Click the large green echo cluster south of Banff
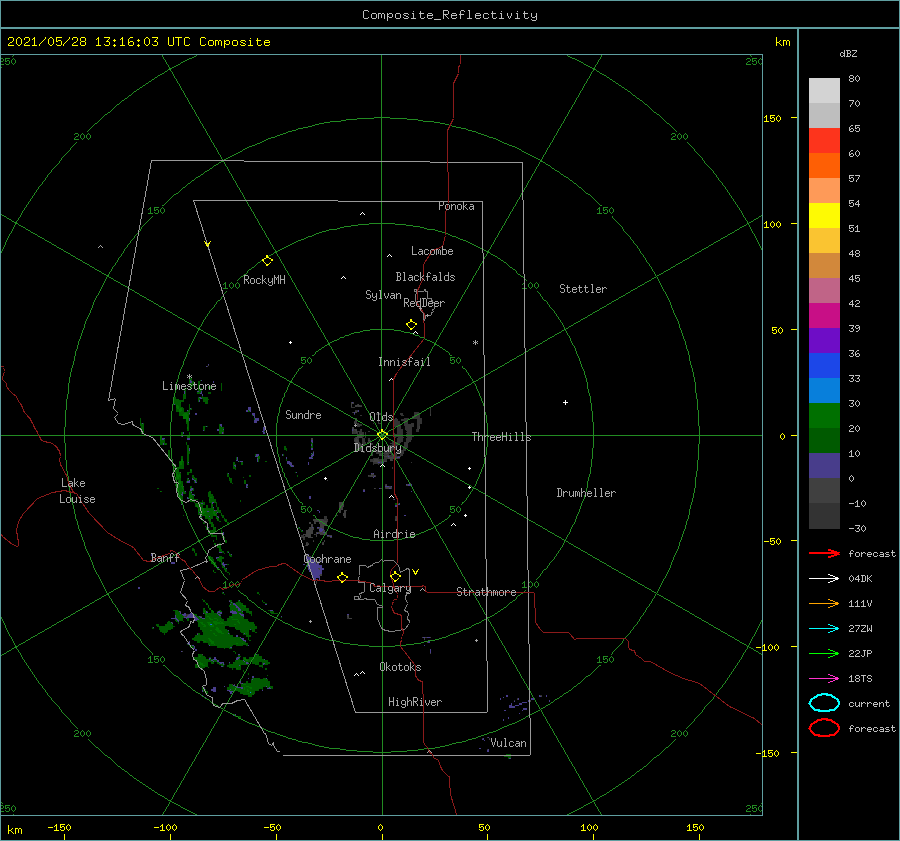Viewport: 900px width, 841px height. coord(223,626)
